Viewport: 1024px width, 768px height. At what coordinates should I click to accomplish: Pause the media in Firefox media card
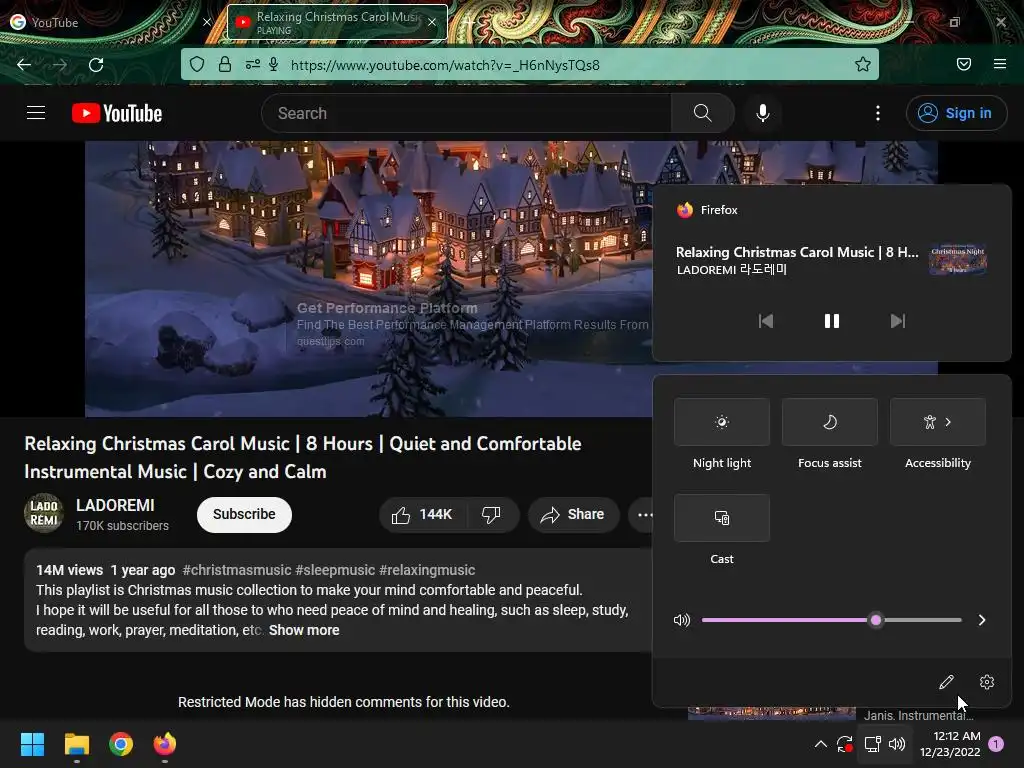click(831, 321)
